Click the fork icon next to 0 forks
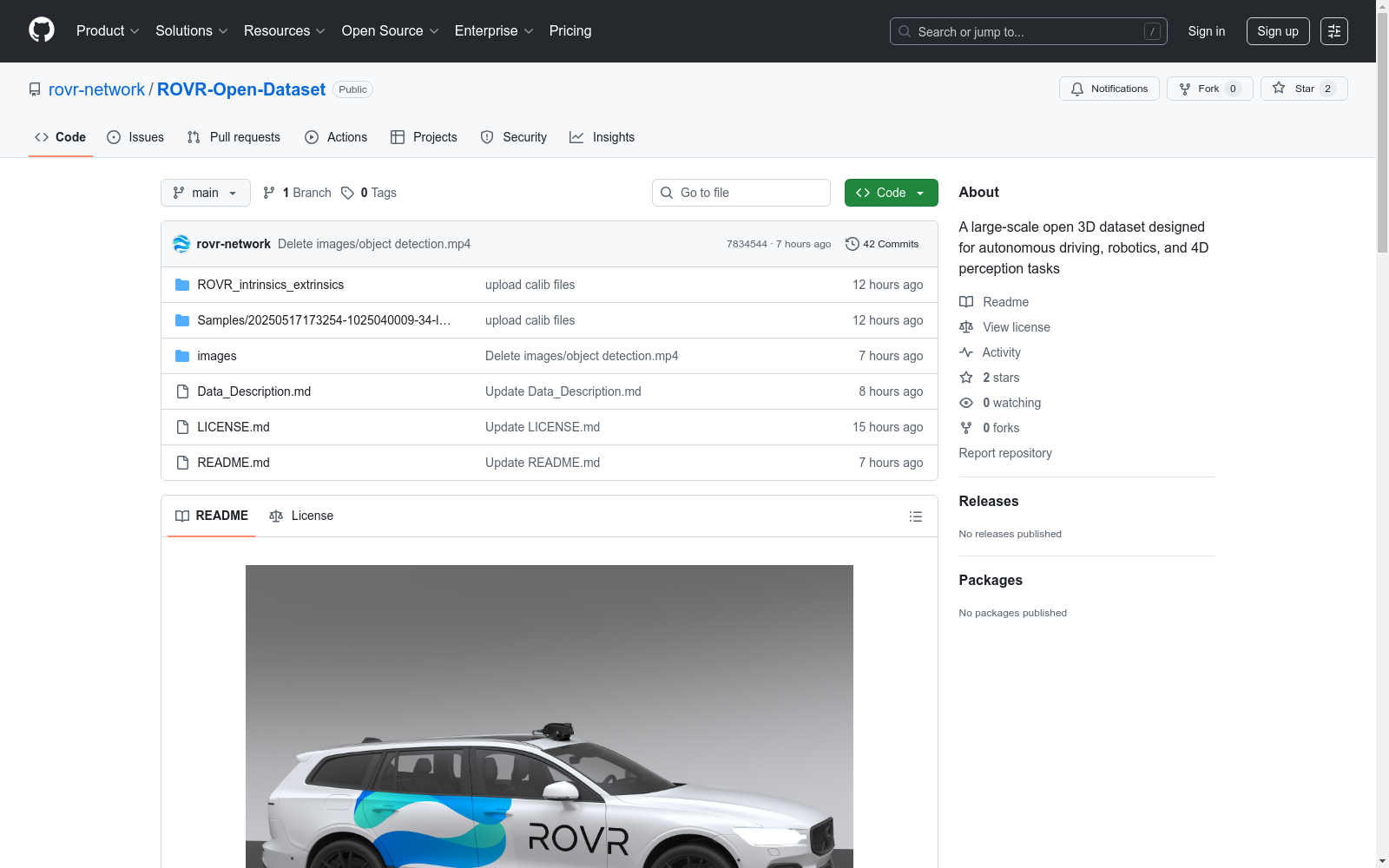This screenshot has width=1389, height=868. [x=966, y=428]
